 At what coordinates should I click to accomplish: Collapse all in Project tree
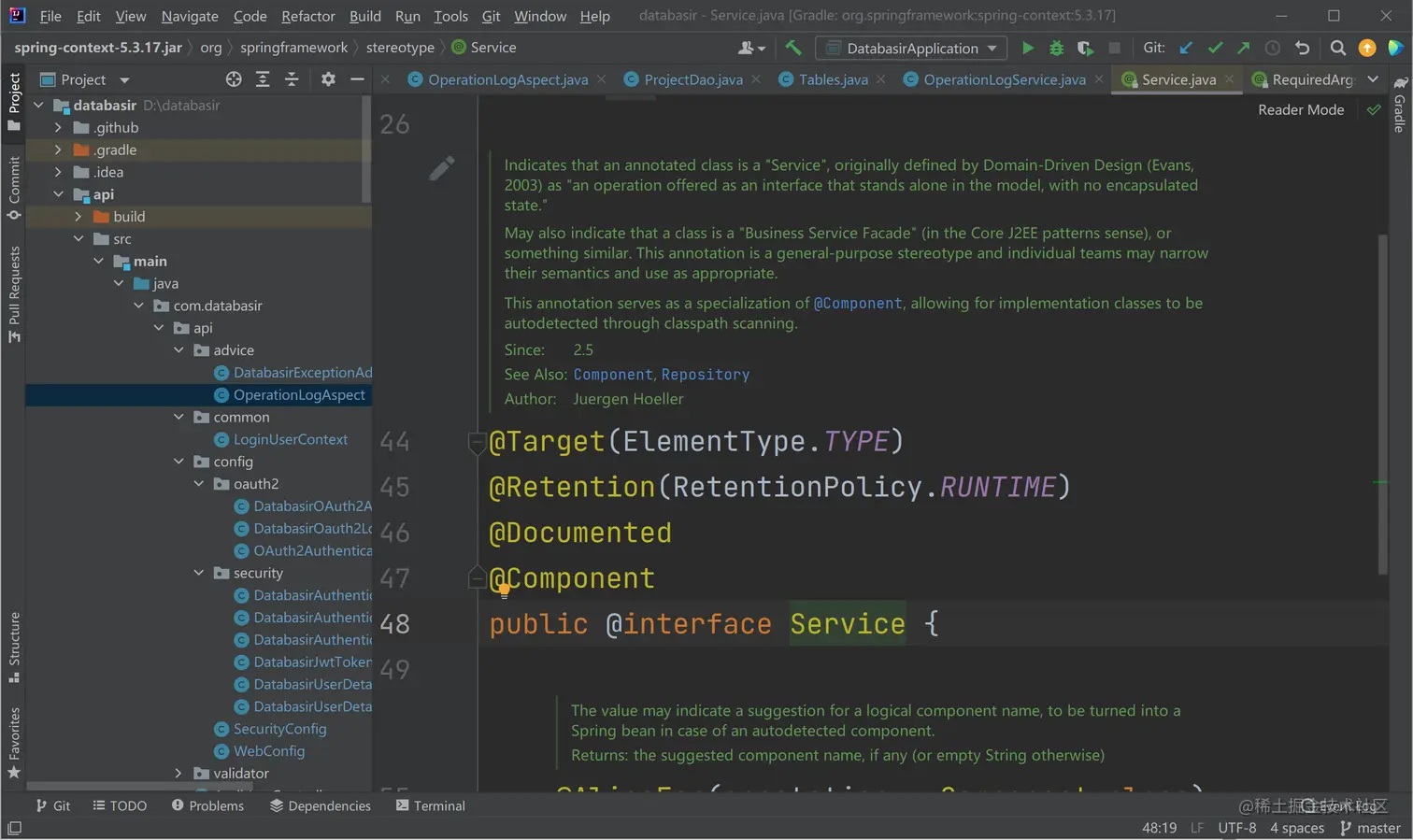[x=292, y=79]
